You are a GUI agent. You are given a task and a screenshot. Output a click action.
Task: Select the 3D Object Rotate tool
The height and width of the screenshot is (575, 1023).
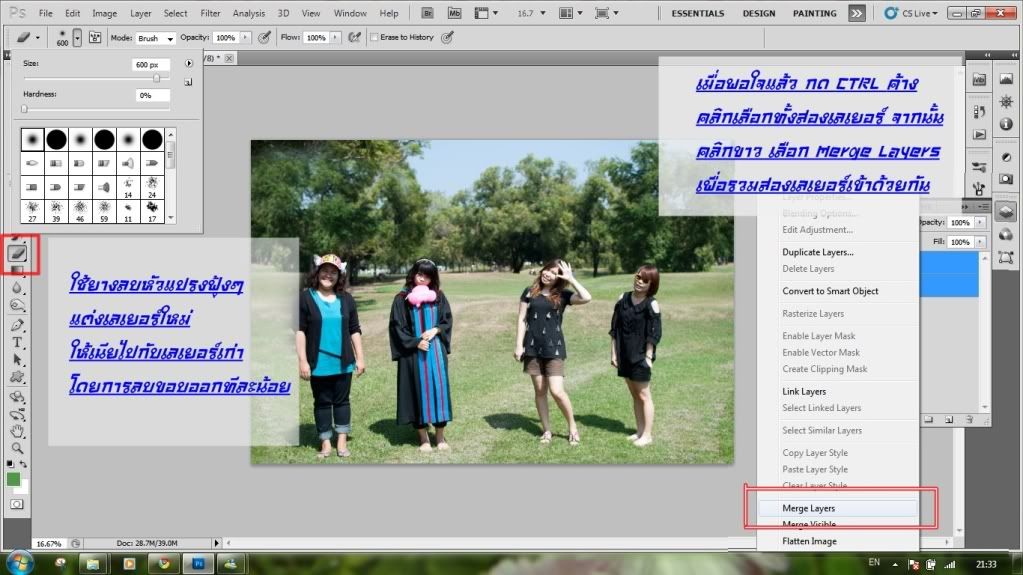tap(18, 397)
